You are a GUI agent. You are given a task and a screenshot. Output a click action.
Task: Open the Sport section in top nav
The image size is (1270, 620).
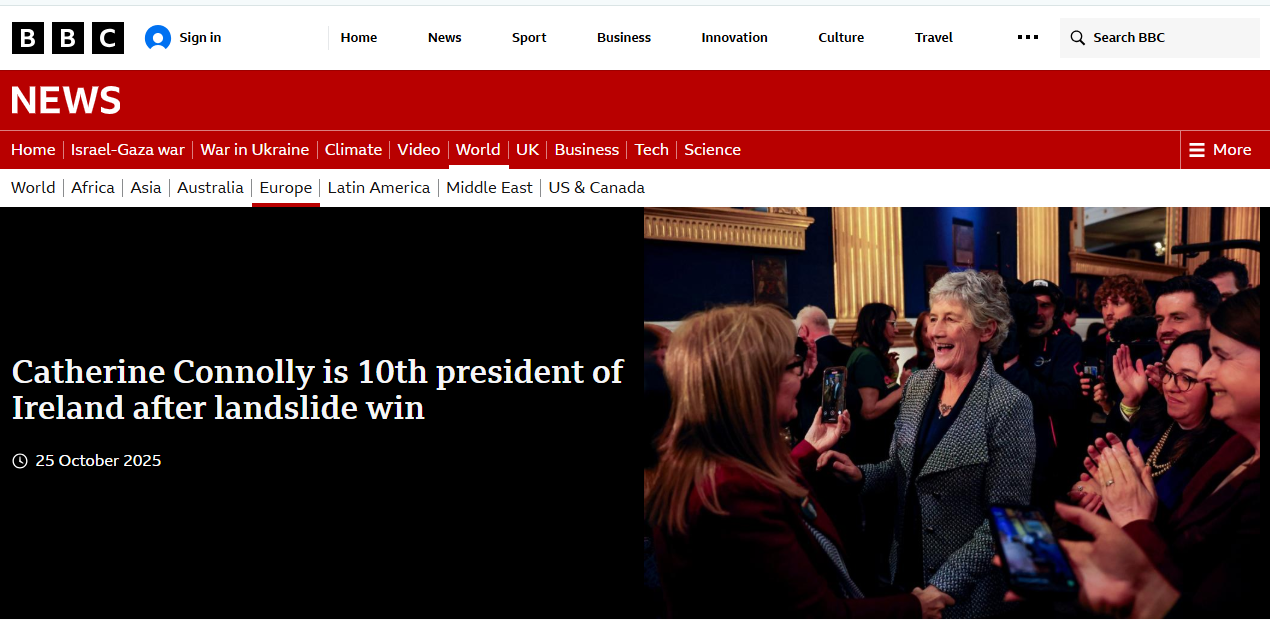pos(529,38)
